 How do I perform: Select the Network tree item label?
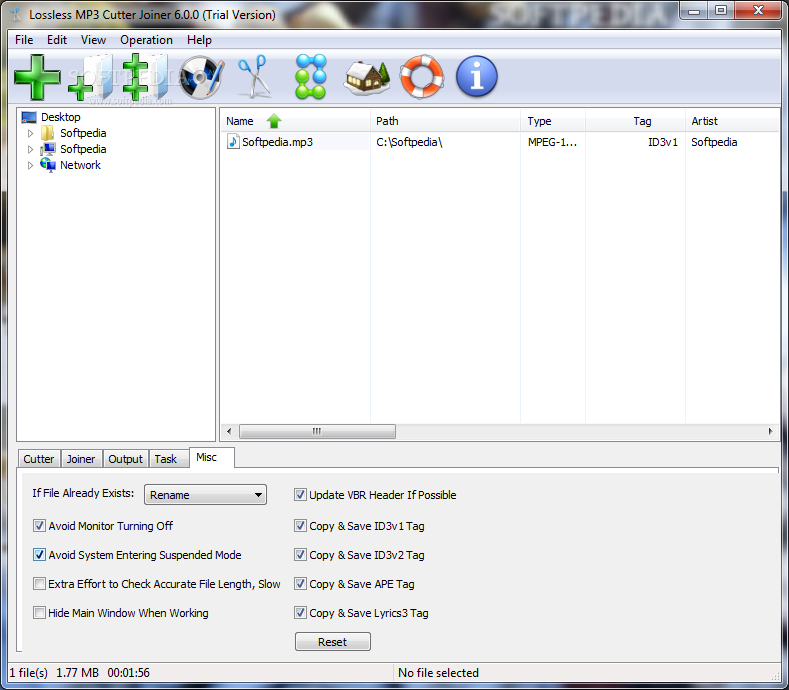[81, 165]
